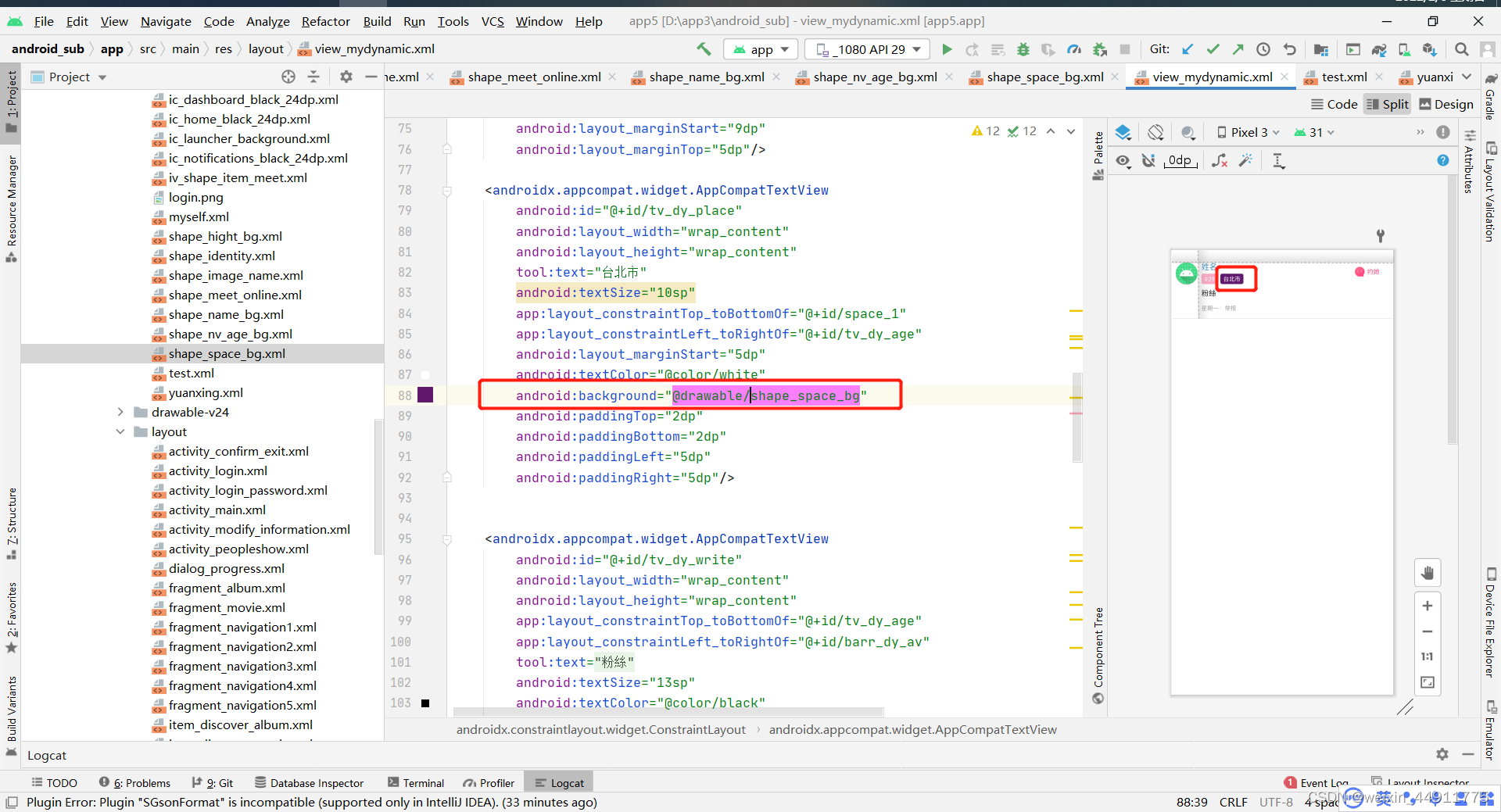Switch editor to Design view

coord(1446,104)
